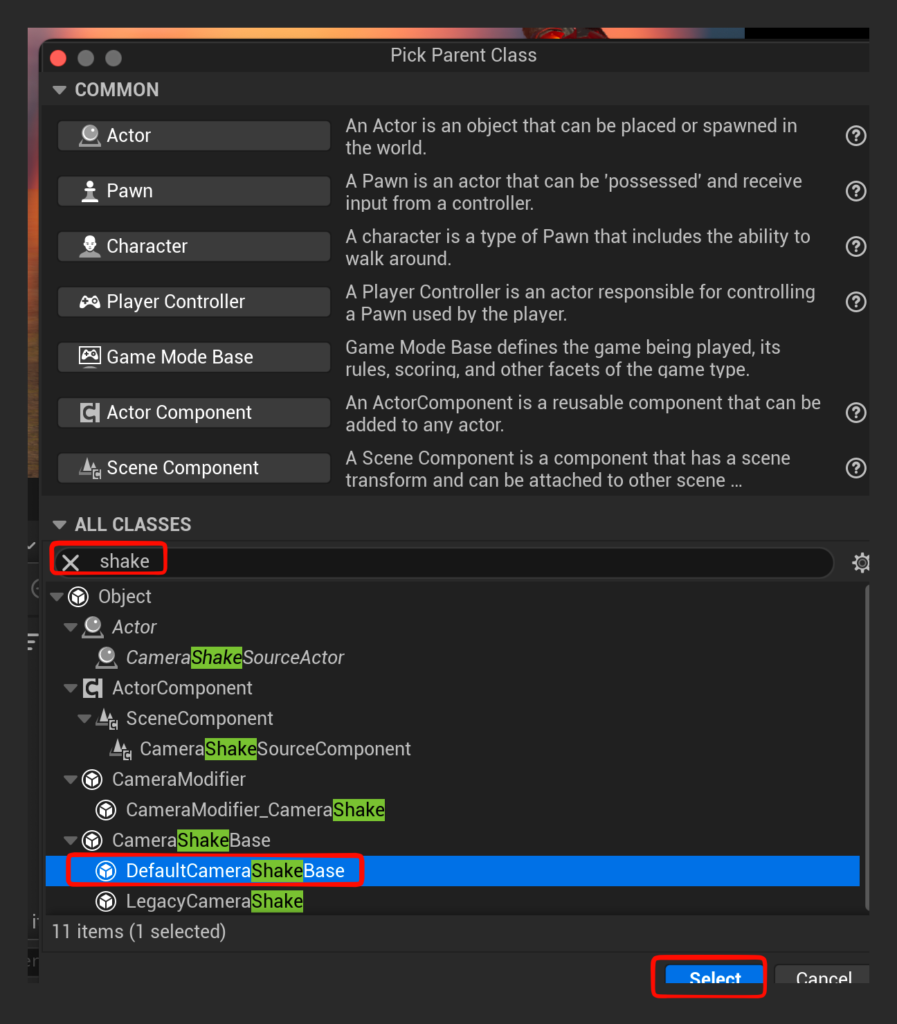The width and height of the screenshot is (897, 1024).
Task: Click the class search field containing shake
Action: coord(450,562)
